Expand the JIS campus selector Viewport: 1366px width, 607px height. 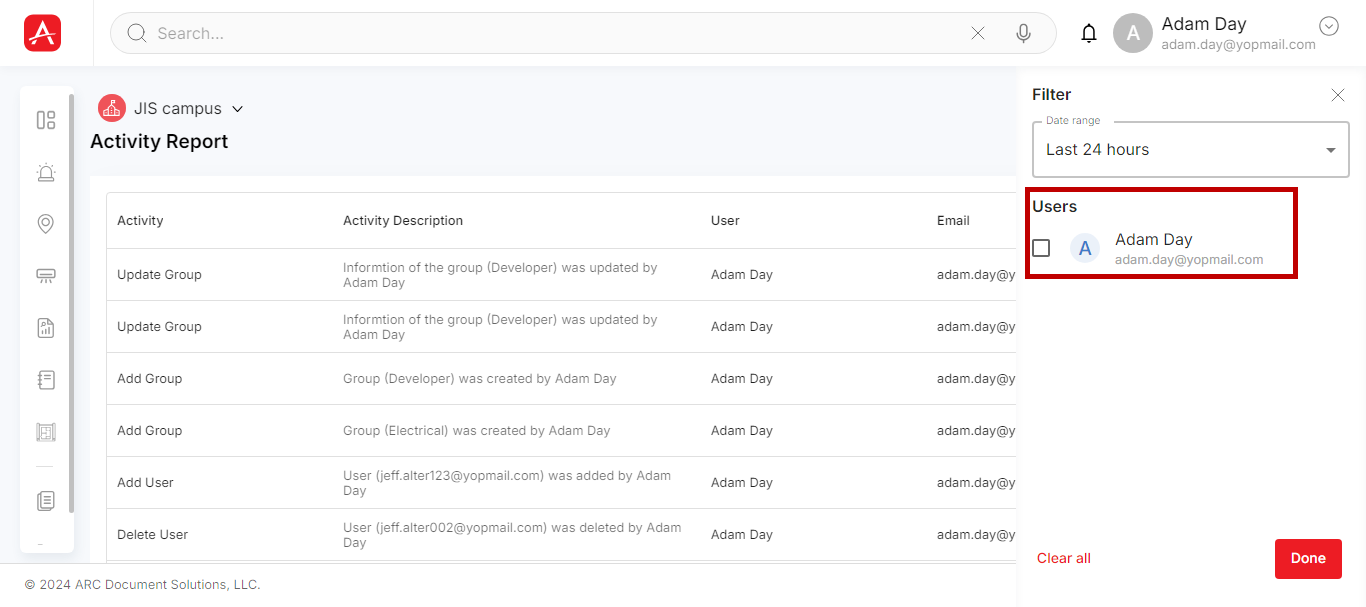tap(237, 109)
